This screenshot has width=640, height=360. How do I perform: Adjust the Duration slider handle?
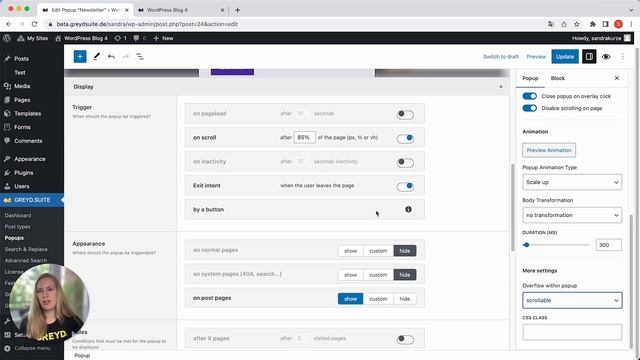click(526, 245)
